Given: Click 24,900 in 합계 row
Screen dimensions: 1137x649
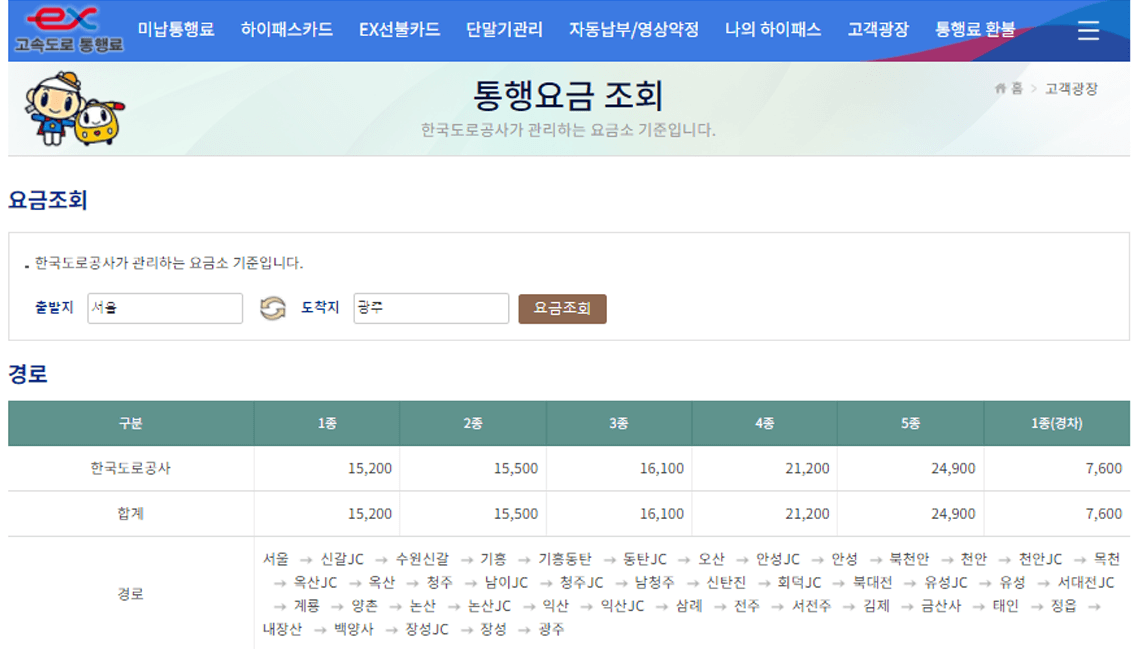Looking at the screenshot, I should (x=953, y=513).
